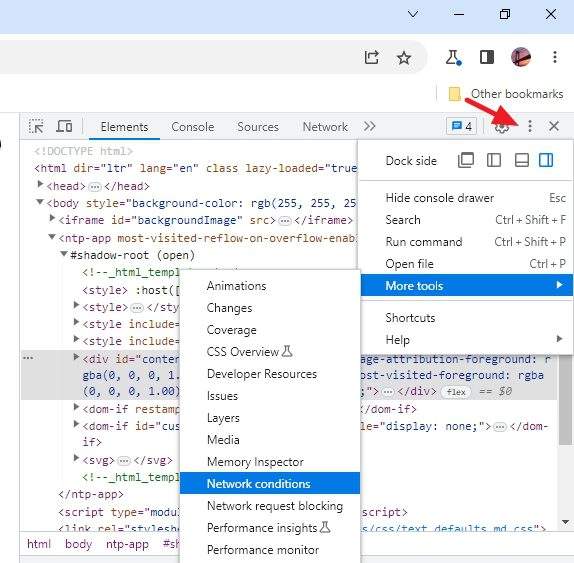Select Network conditions

click(x=270, y=483)
